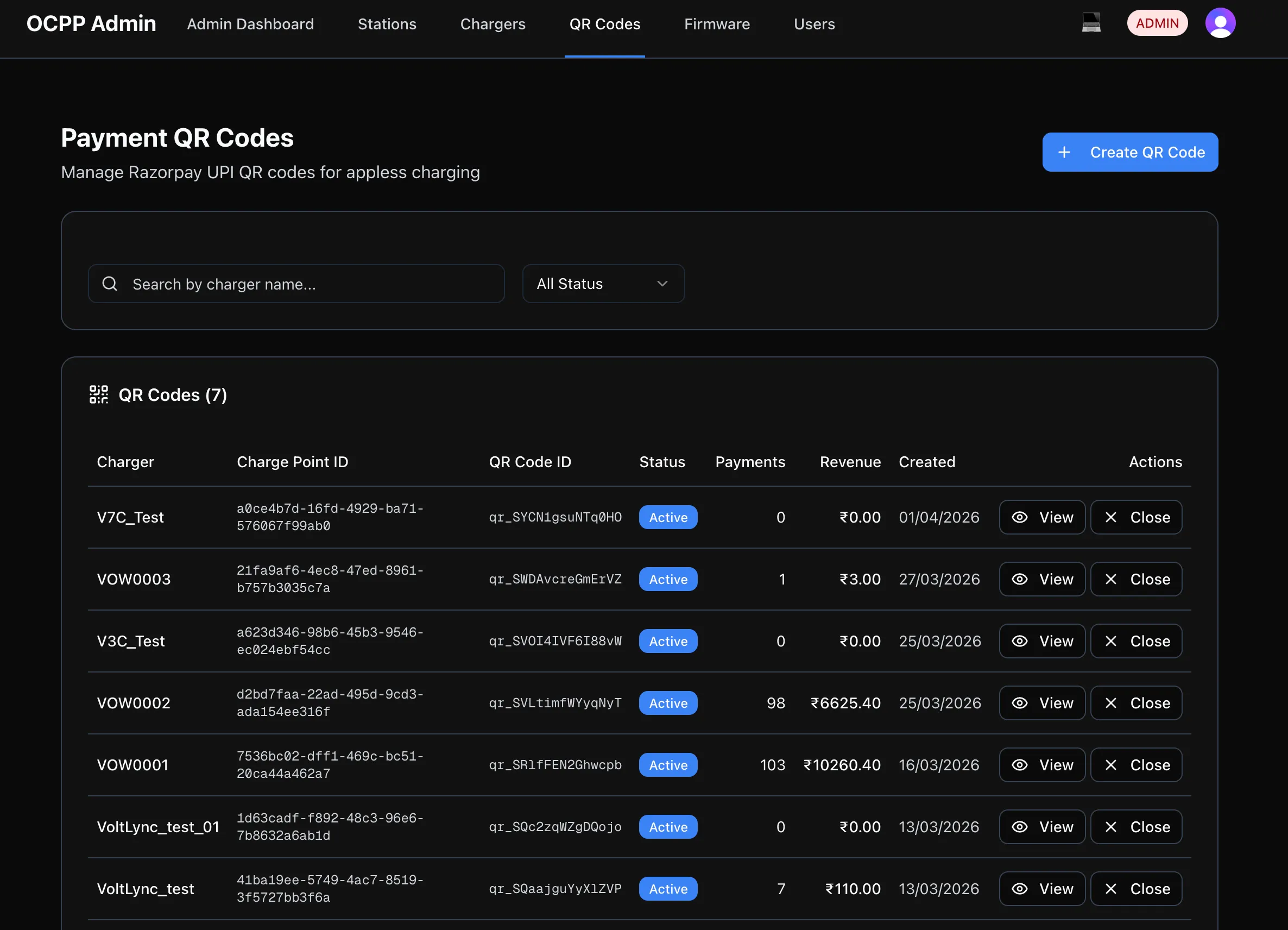The width and height of the screenshot is (1288, 930).
Task: Select QR ID qr_SYCN1gsuNTq0HO
Action: [555, 517]
